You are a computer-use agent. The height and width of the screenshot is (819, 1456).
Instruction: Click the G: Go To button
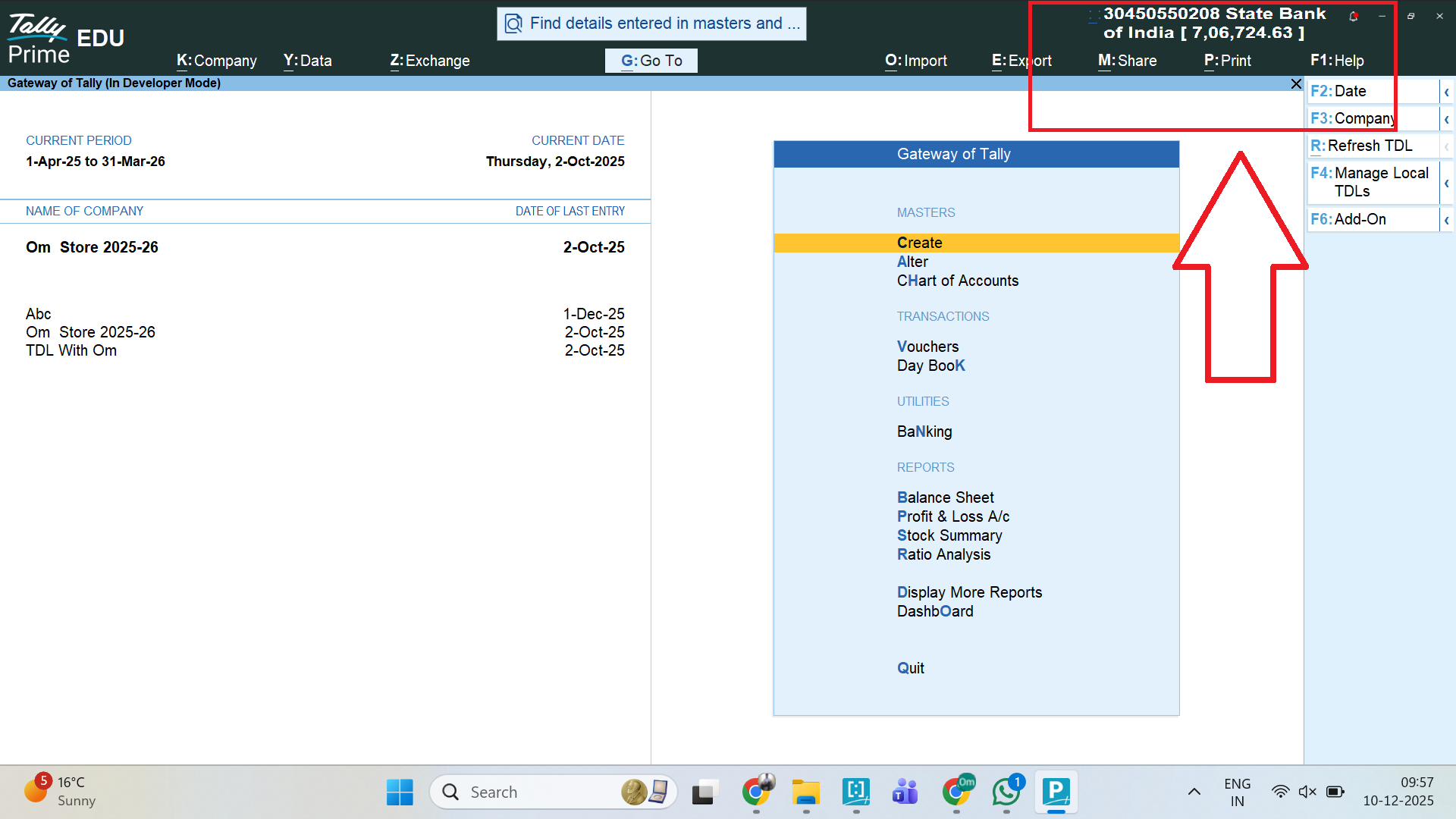(651, 61)
